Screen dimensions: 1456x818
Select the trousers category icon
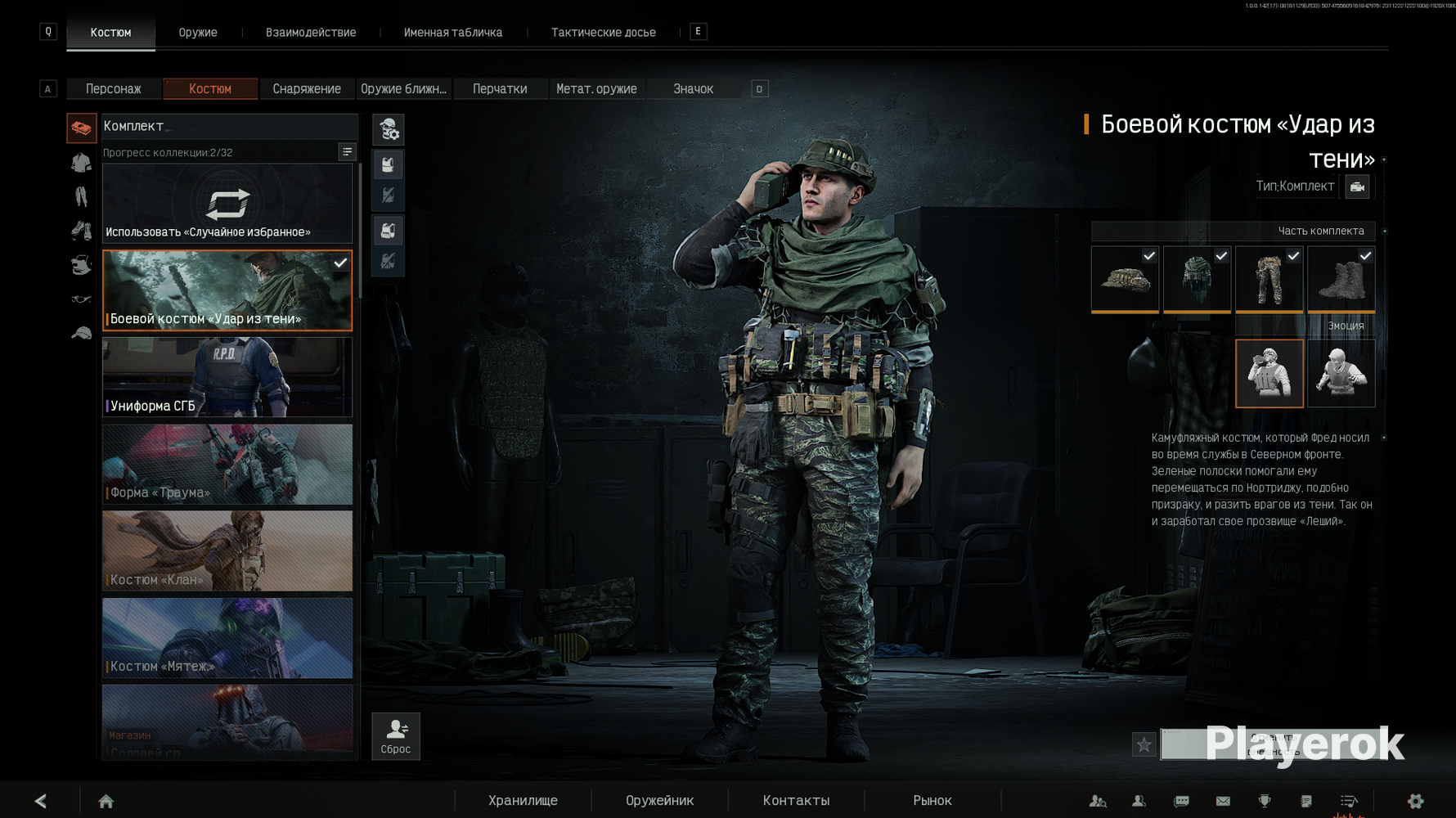click(x=81, y=196)
